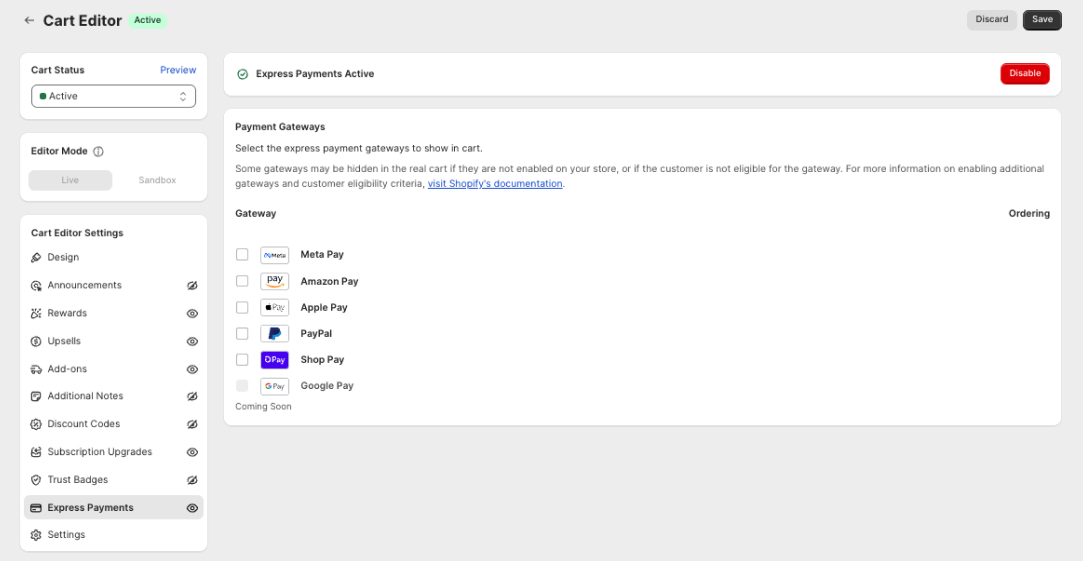Click the Shop Pay logo
The height and width of the screenshot is (561, 1083).
274,360
